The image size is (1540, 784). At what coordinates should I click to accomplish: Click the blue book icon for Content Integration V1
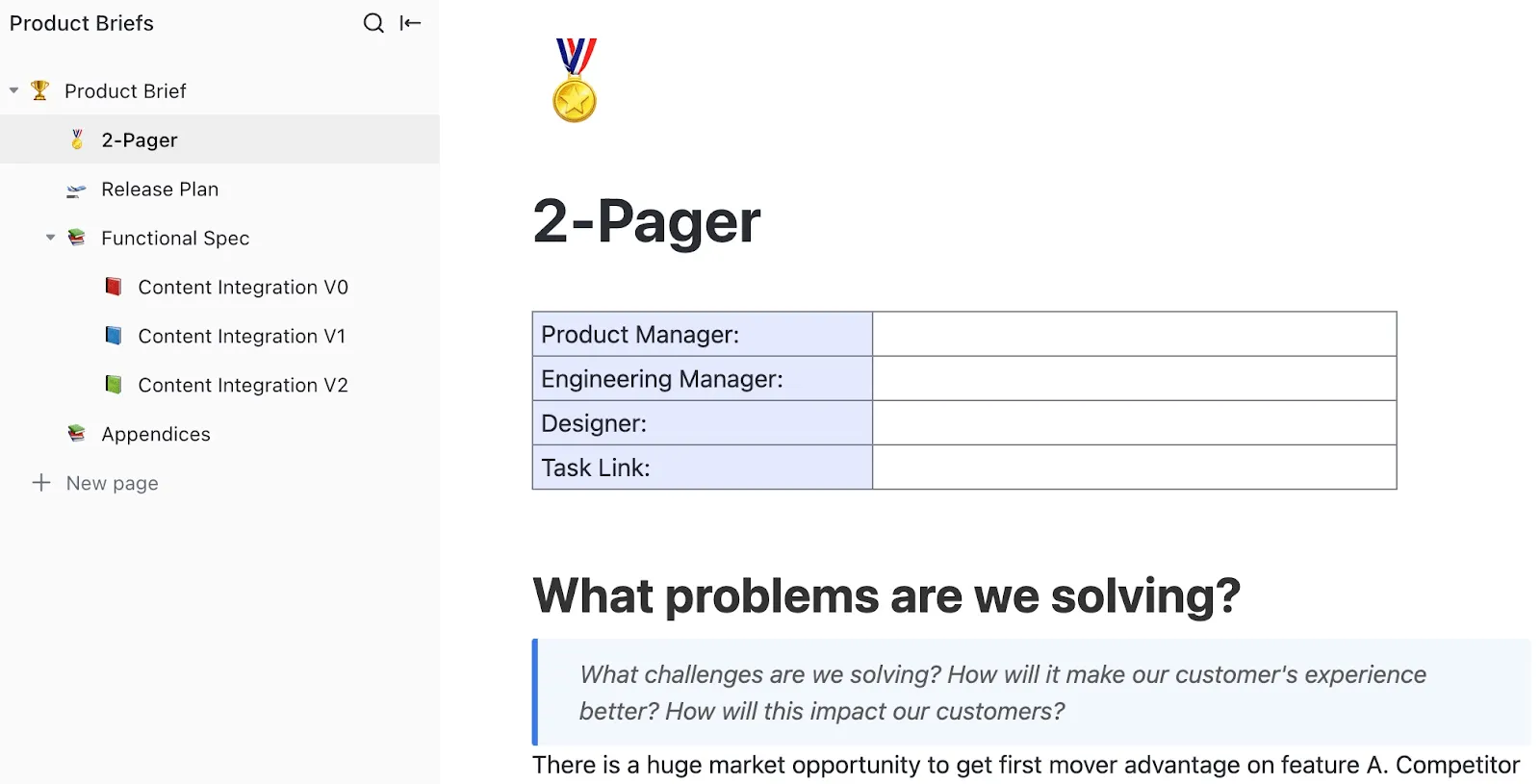tap(114, 336)
